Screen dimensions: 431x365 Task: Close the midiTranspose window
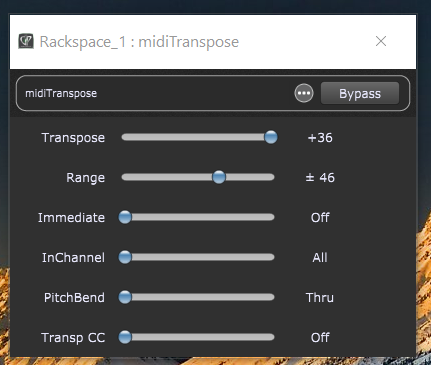pyautogui.click(x=381, y=41)
